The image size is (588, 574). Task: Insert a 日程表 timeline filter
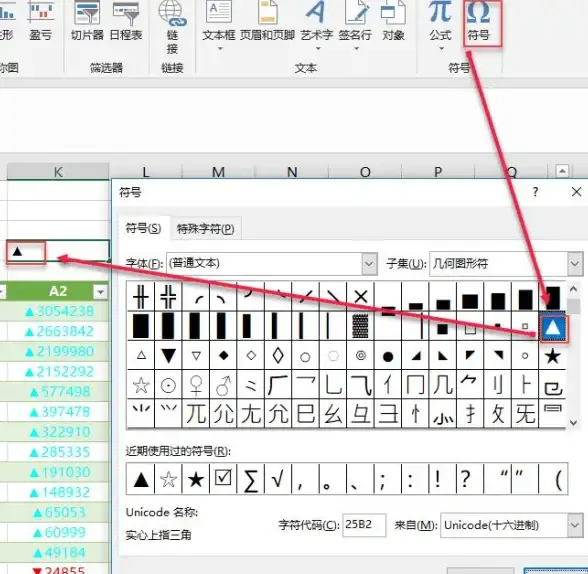pos(126,21)
